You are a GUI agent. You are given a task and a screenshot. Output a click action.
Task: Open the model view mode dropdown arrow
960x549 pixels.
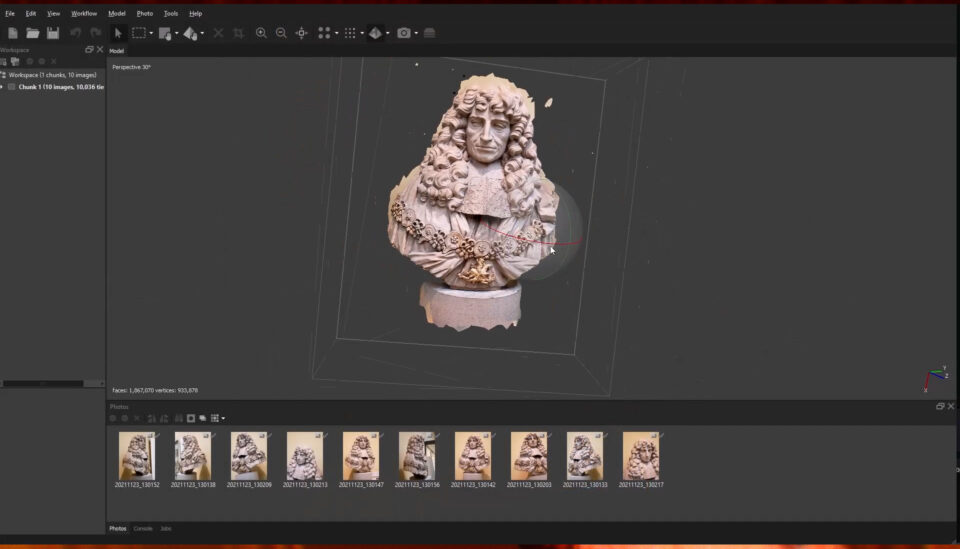[x=388, y=33]
